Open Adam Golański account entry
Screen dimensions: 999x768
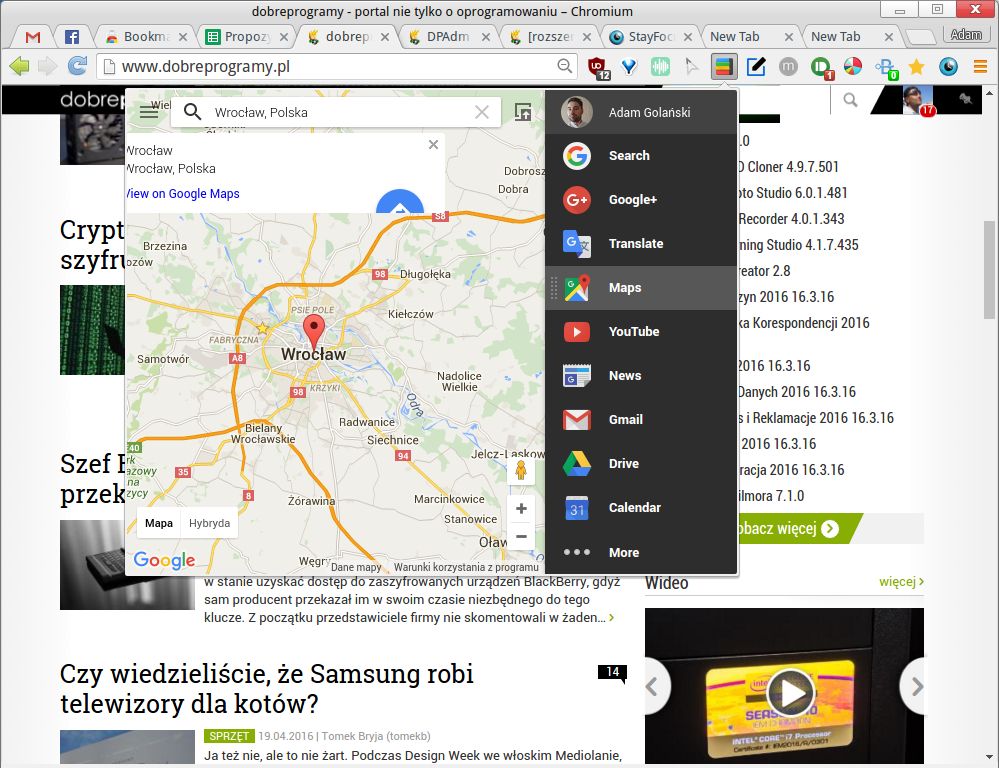[x=641, y=112]
